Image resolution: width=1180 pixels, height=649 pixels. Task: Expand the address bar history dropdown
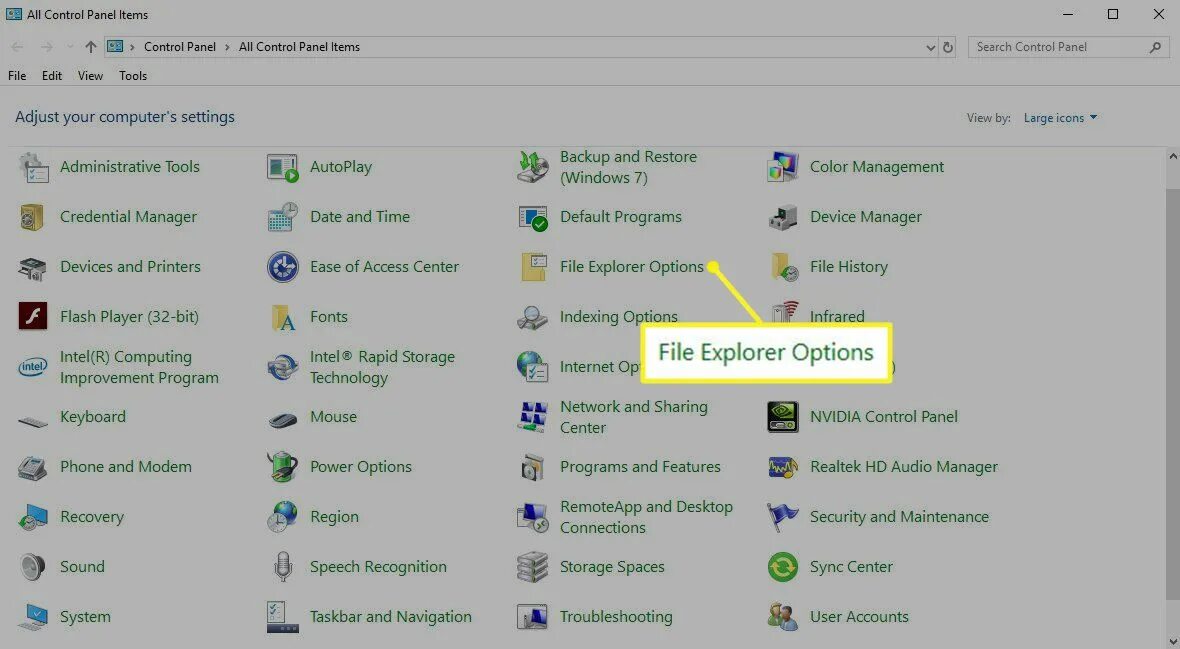(930, 47)
